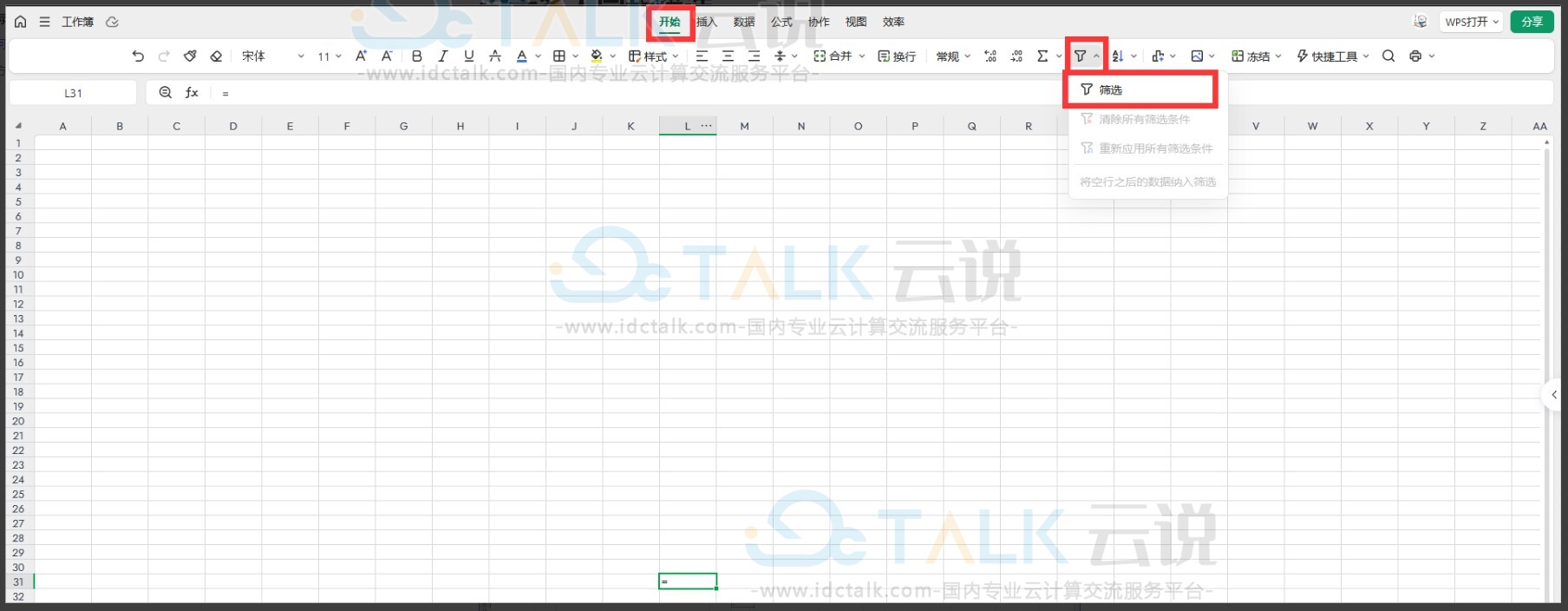Click the WPS打开 button
1568x611 pixels.
pyautogui.click(x=1471, y=22)
